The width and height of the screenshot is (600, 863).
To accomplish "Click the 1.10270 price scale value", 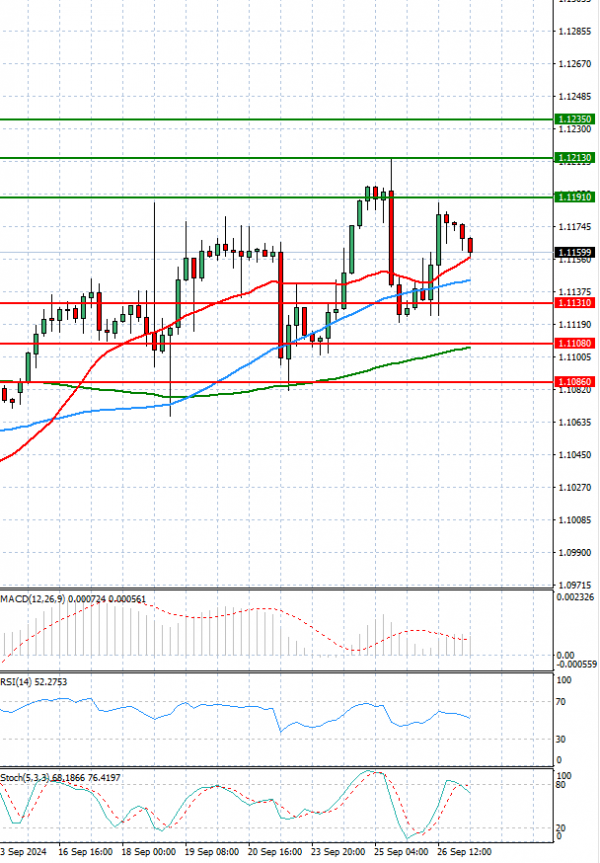I will click(x=575, y=488).
